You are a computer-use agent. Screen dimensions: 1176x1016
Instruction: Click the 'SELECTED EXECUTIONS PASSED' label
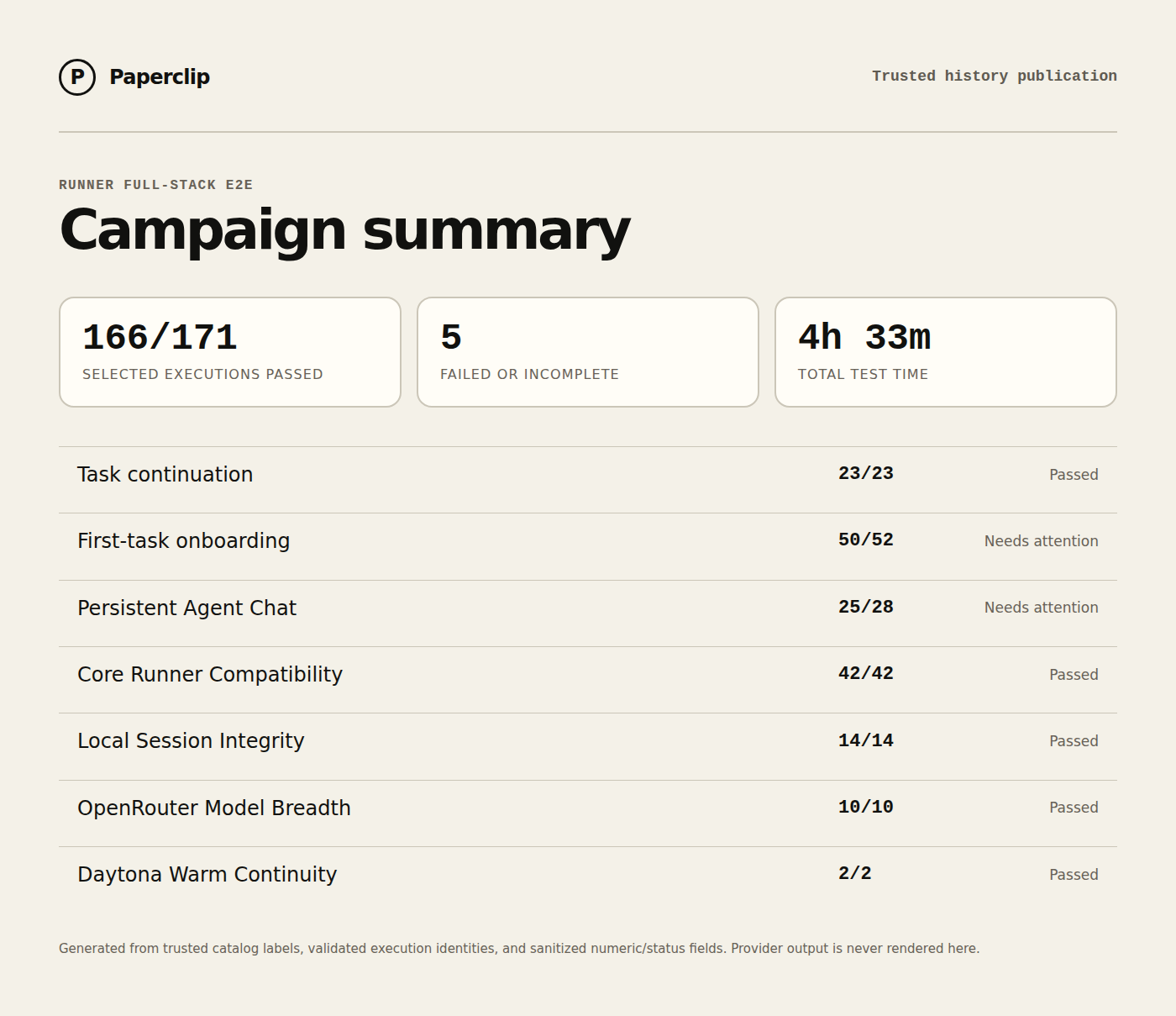coord(202,374)
